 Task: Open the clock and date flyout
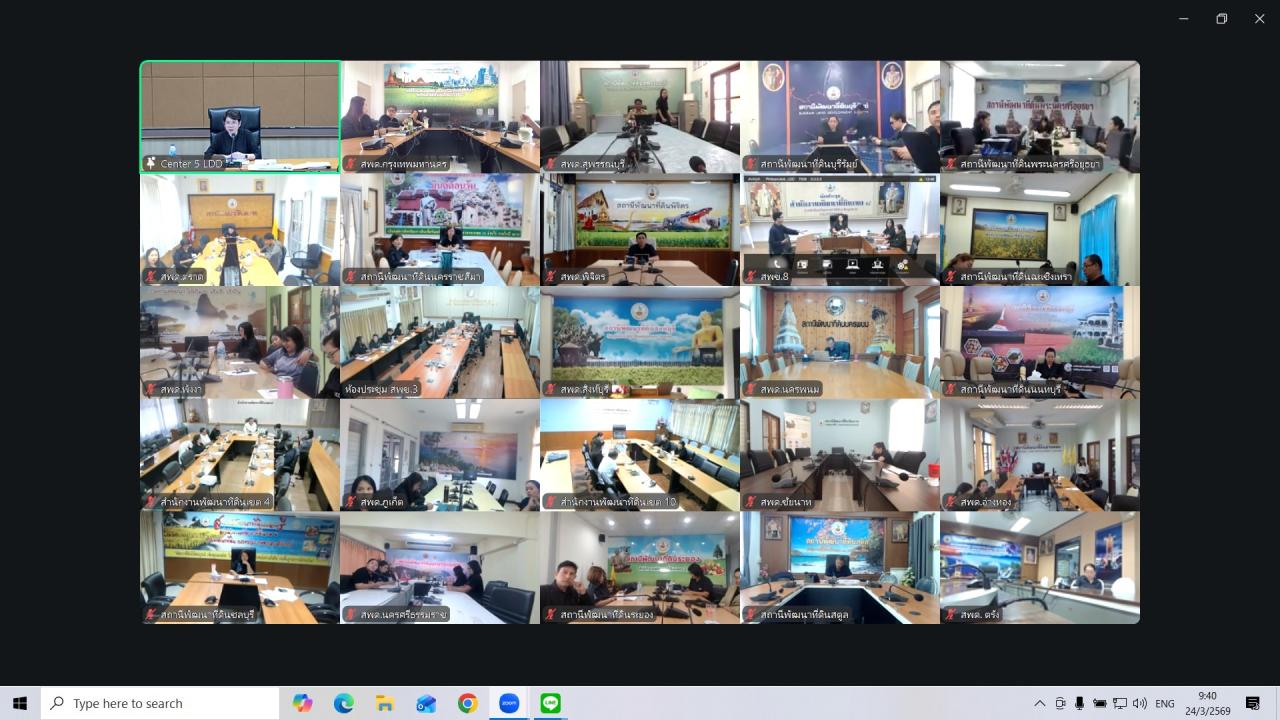pos(1207,703)
